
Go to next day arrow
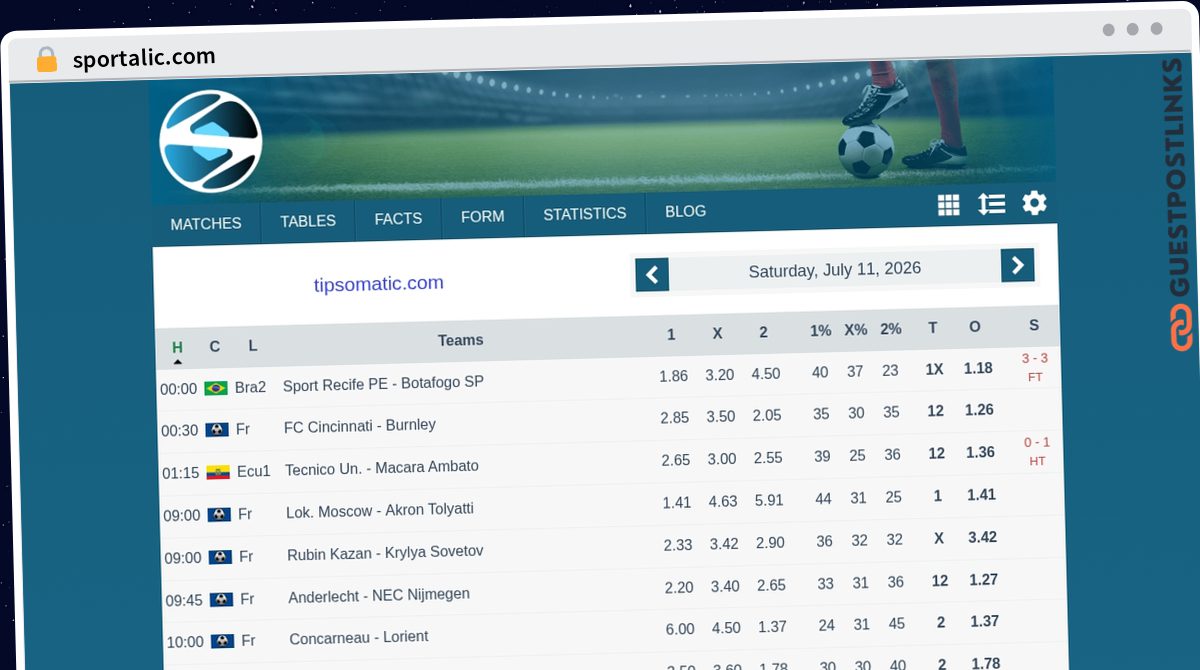[1017, 265]
